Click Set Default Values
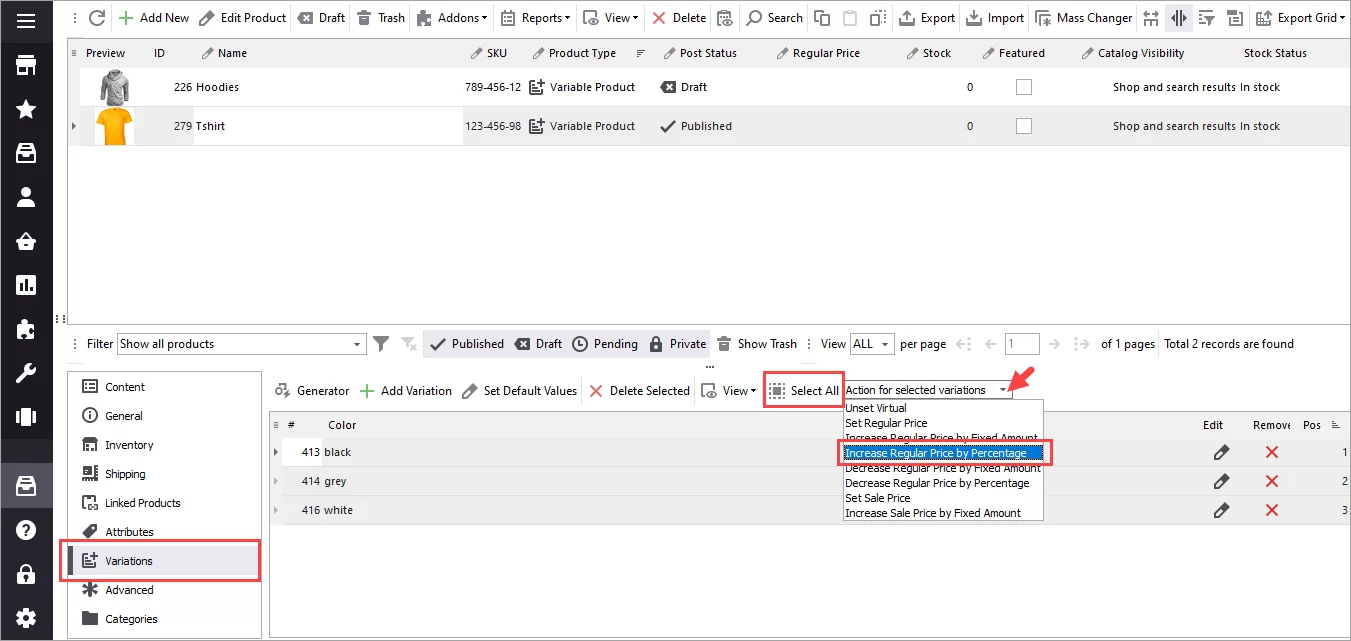Image resolution: width=1351 pixels, height=641 pixels. tap(519, 390)
